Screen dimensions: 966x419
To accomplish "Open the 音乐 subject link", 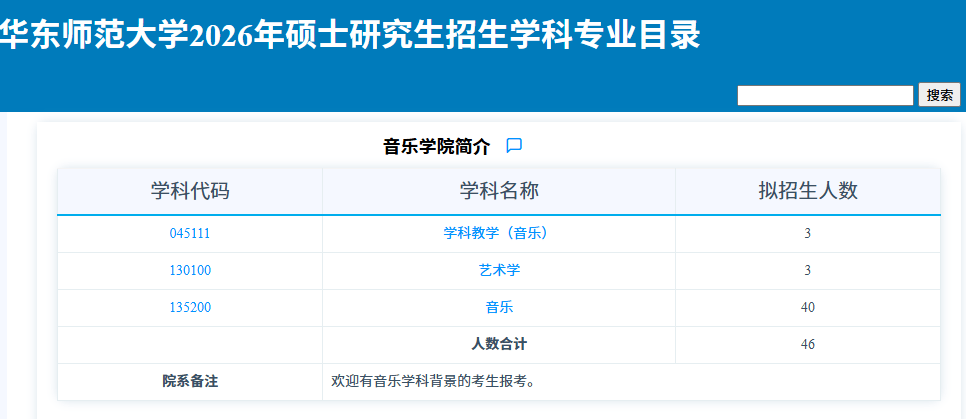I will [x=500, y=307].
